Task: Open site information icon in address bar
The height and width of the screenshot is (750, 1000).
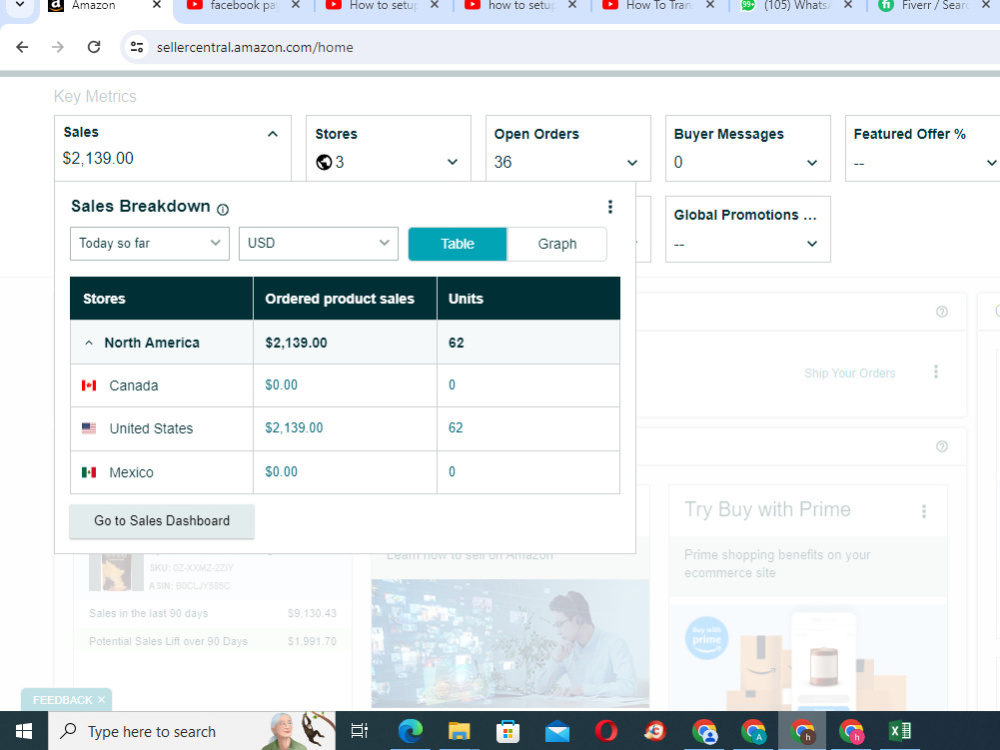Action: [136, 47]
